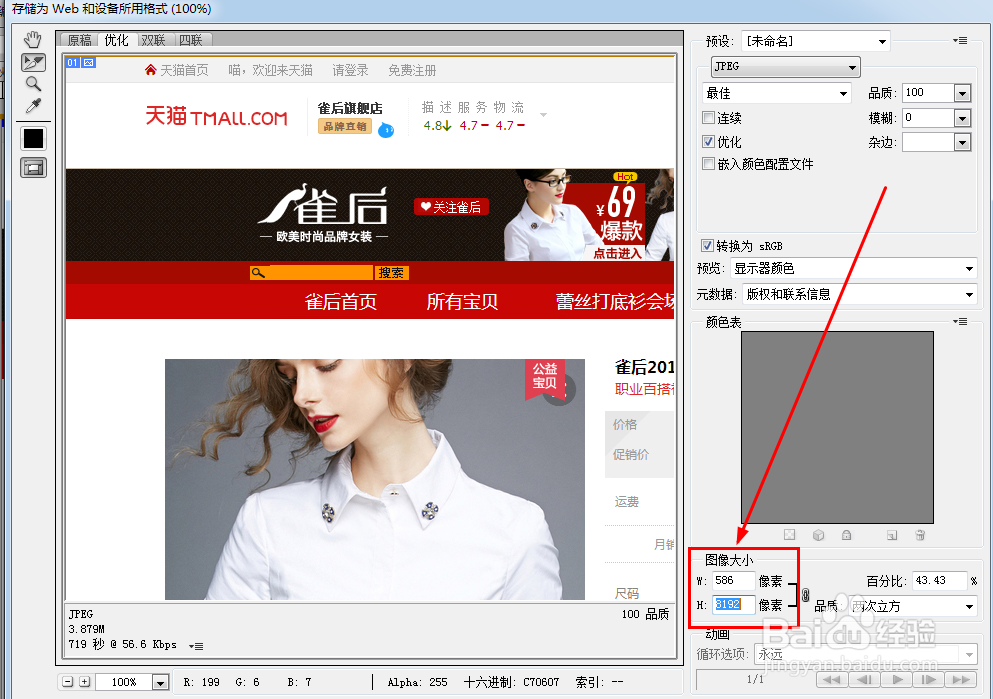
Task: Click 免费注册 link in the preview
Action: [x=412, y=70]
